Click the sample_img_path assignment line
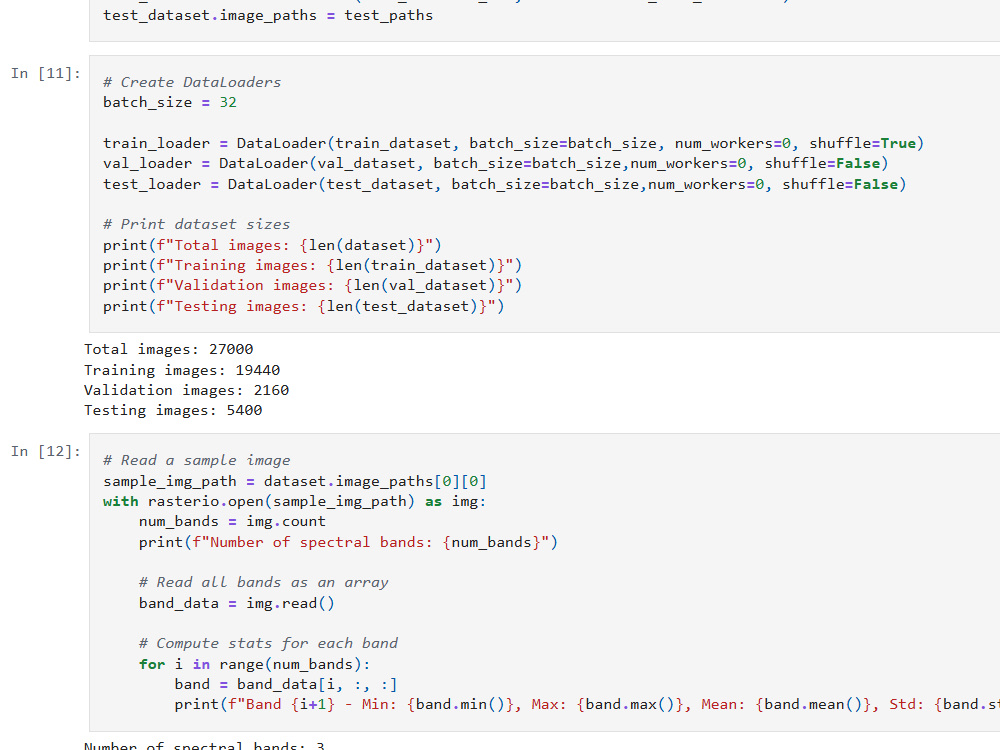Viewport: 1000px width, 750px height. click(295, 482)
